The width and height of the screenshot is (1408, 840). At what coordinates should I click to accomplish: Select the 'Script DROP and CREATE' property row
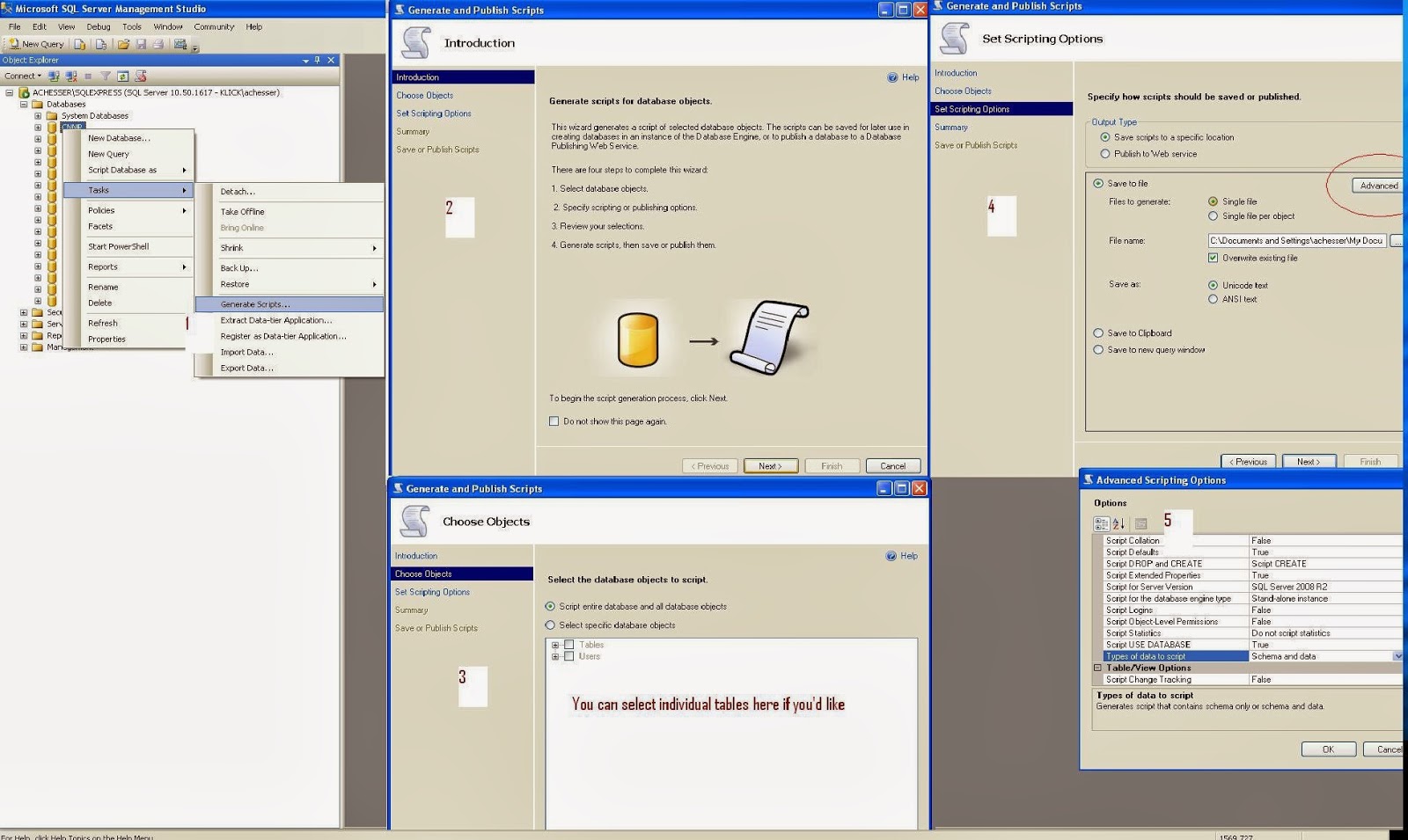click(1253, 564)
